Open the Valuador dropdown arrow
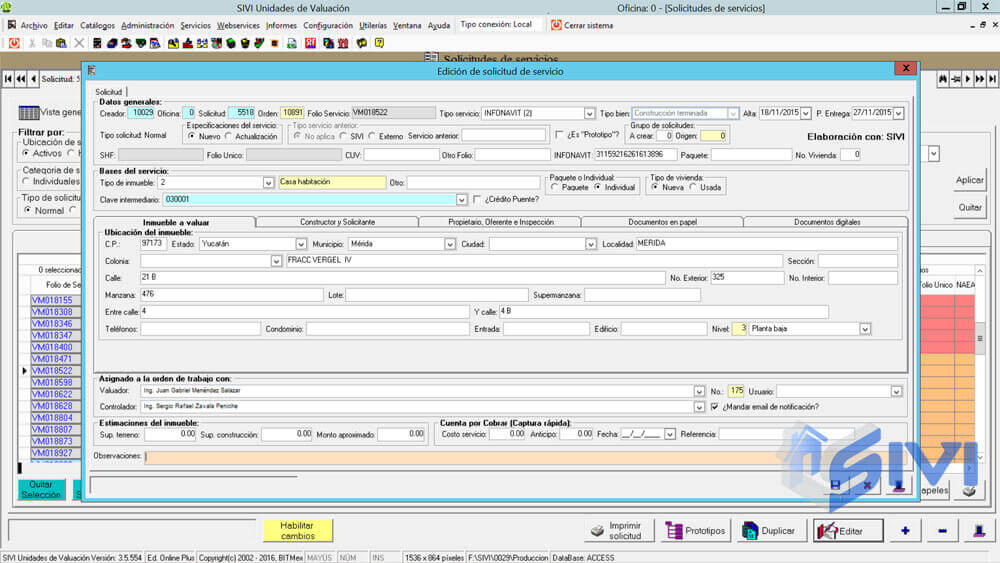 (x=699, y=391)
